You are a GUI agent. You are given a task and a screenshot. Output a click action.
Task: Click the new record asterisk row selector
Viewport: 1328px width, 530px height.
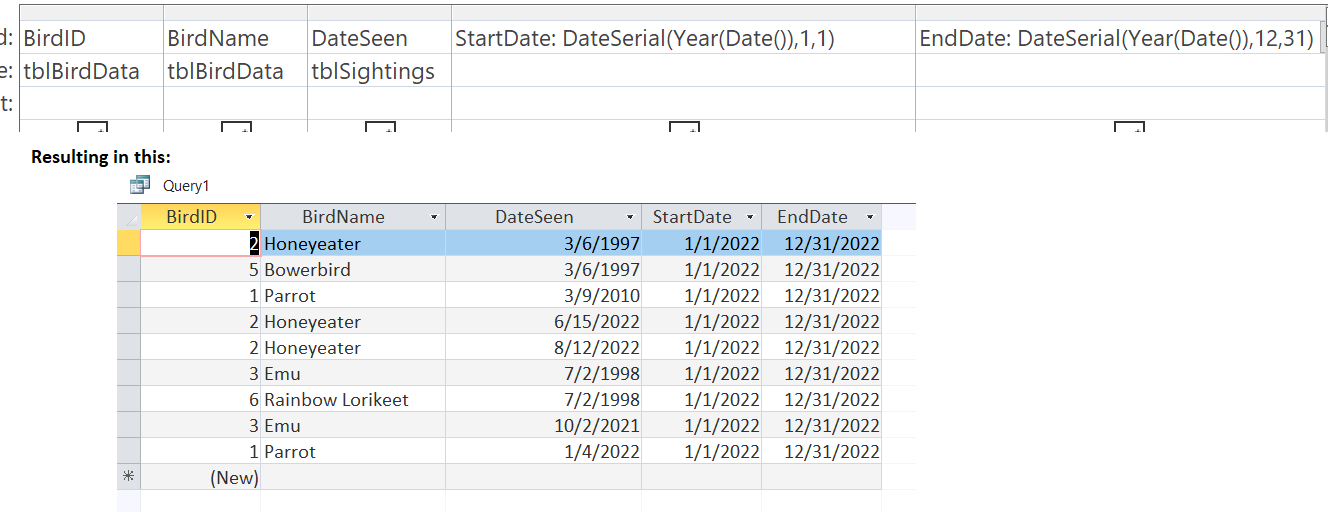(129, 477)
